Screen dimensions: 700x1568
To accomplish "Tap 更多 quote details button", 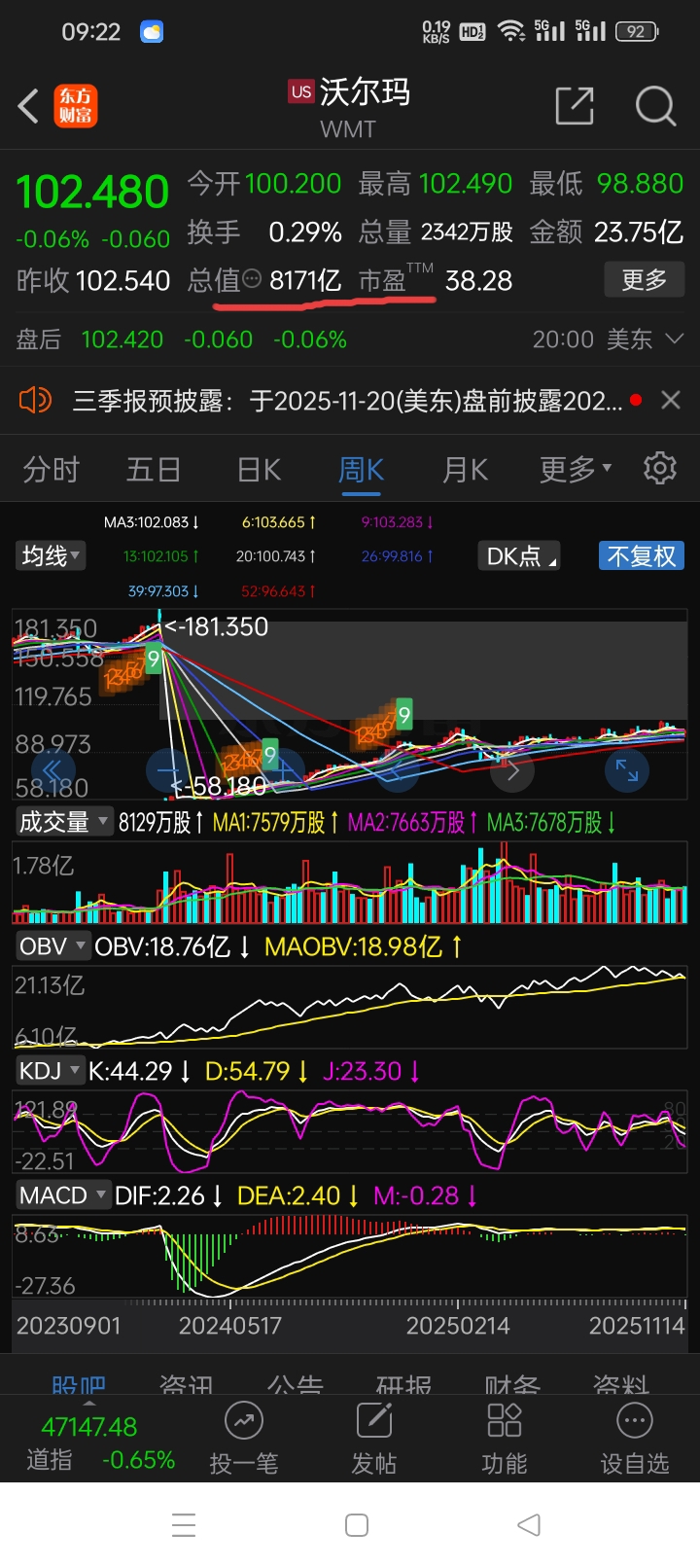I will pos(644,280).
